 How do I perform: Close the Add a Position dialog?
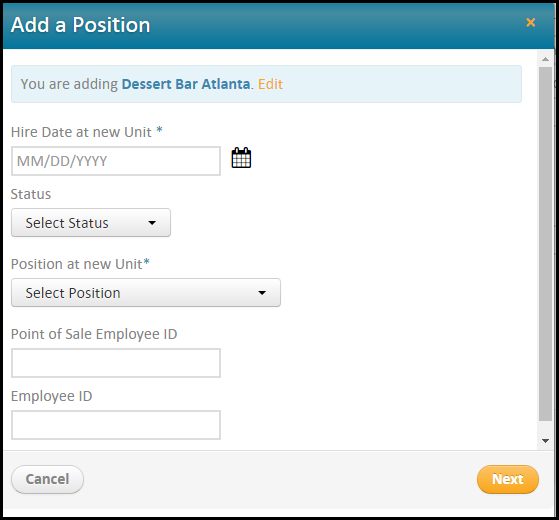pos(530,22)
